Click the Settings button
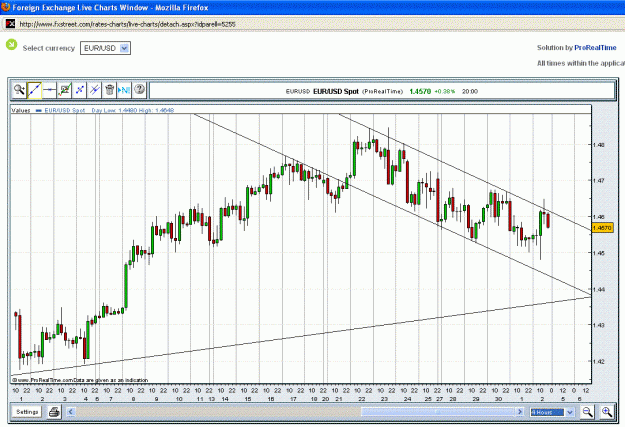 27,412
